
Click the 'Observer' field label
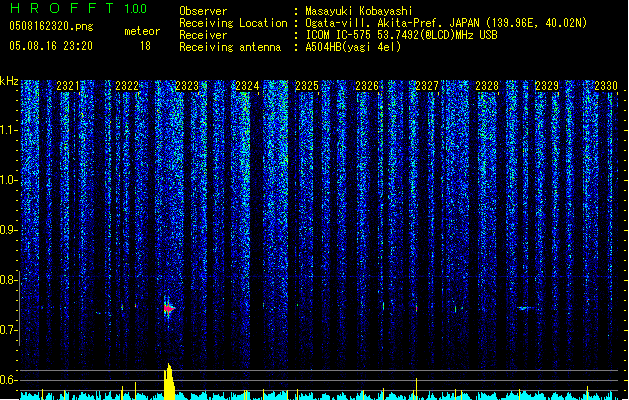[x=203, y=11]
